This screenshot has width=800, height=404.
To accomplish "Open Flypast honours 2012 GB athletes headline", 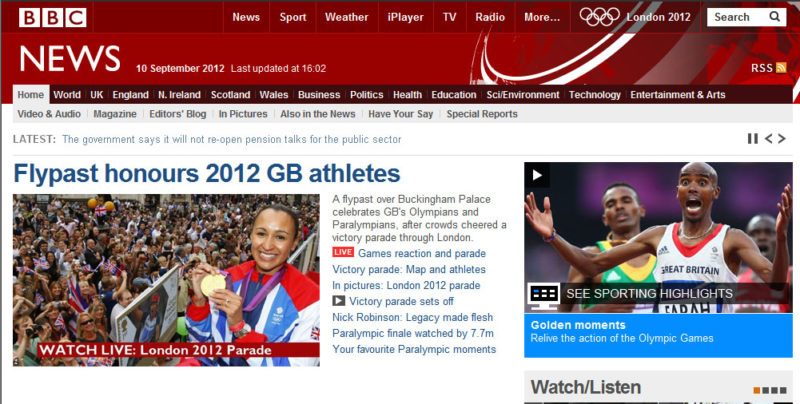I will pos(207,173).
